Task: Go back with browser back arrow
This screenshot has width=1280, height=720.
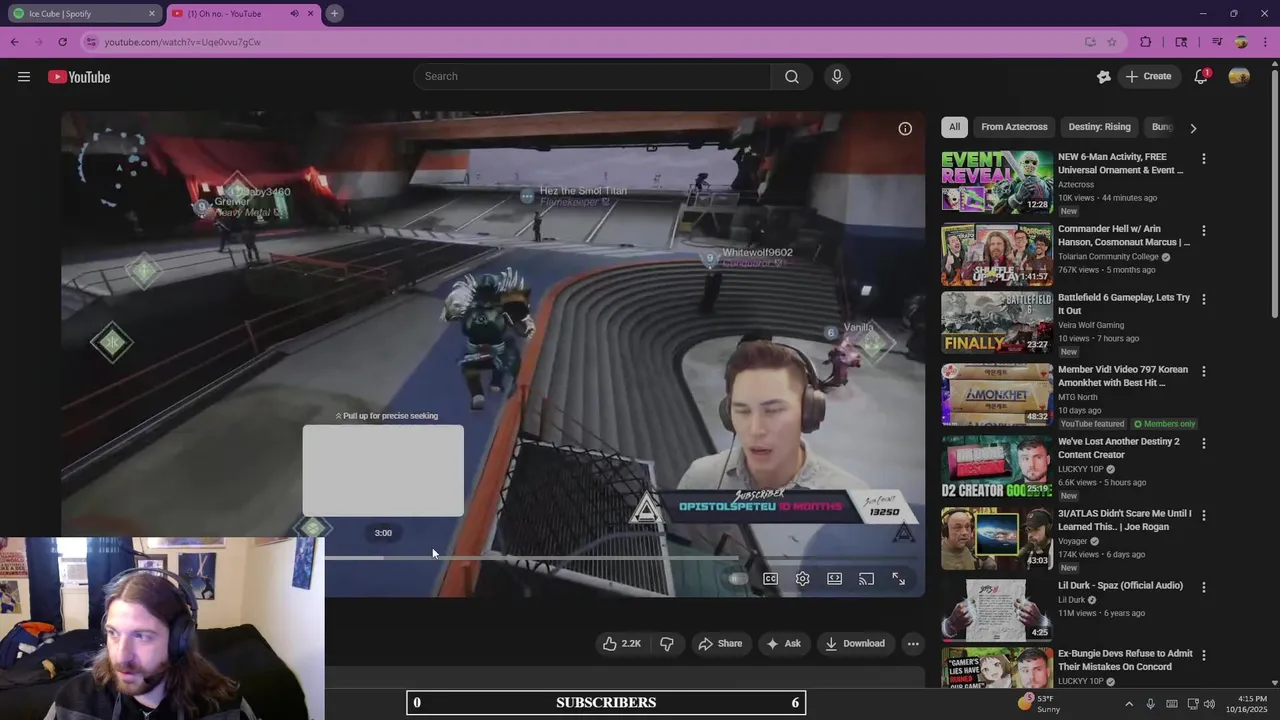Action: click(x=15, y=42)
